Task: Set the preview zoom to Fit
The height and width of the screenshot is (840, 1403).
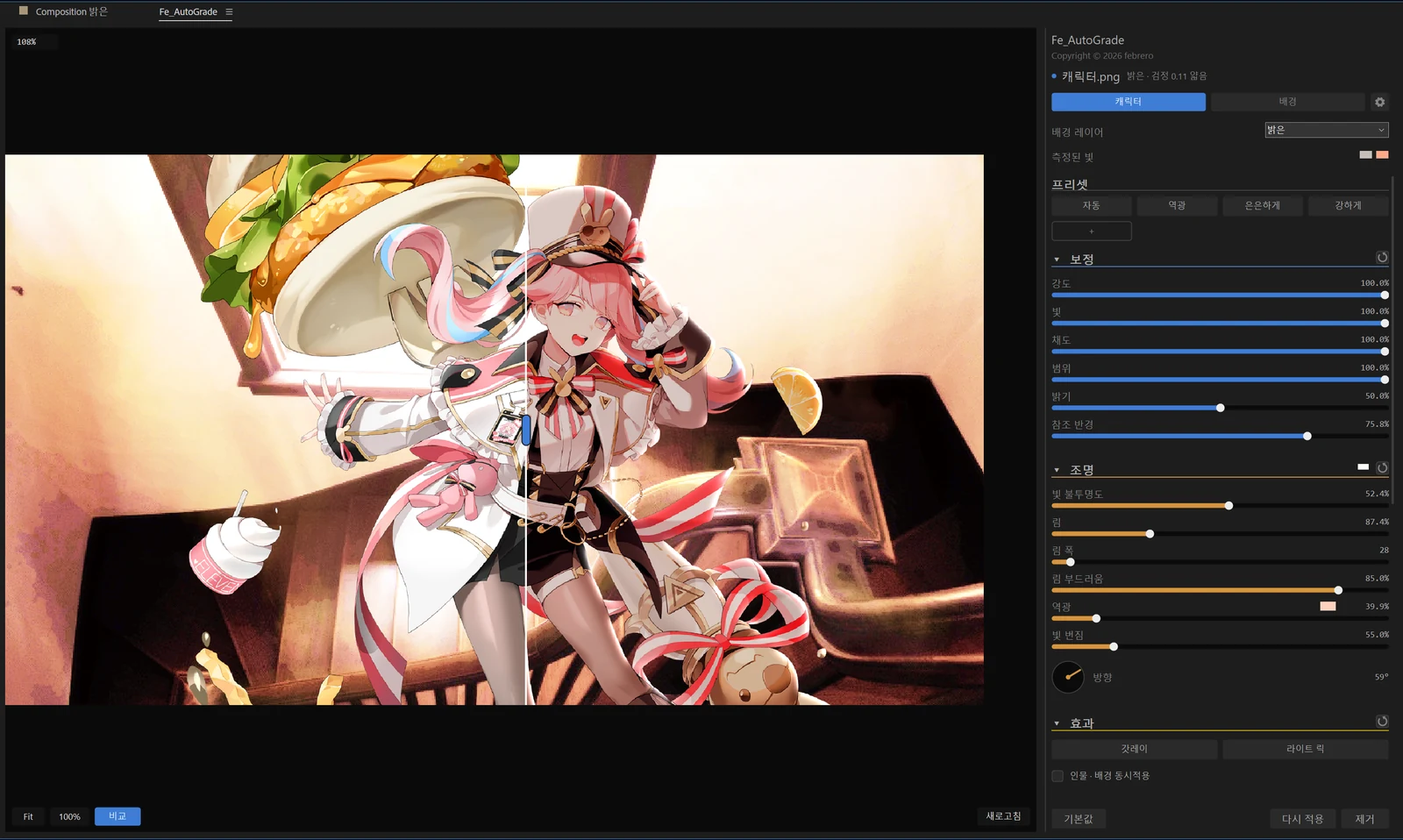Action: 28,816
